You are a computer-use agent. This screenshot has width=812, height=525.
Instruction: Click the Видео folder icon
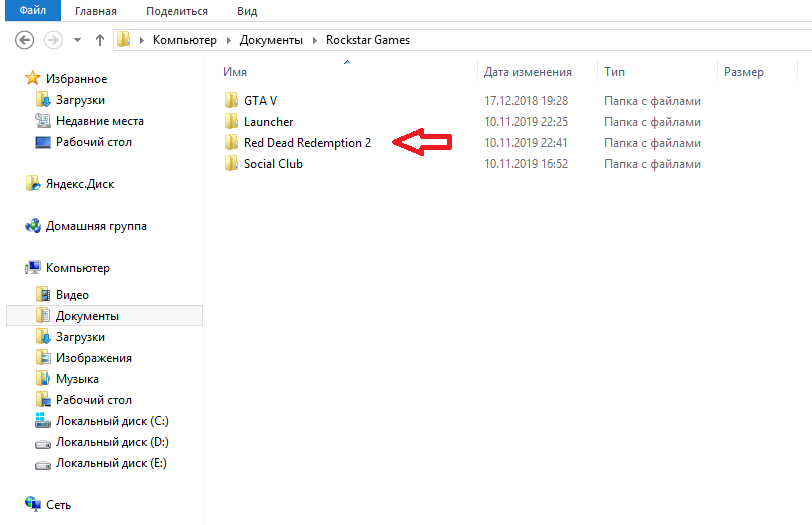coord(42,294)
